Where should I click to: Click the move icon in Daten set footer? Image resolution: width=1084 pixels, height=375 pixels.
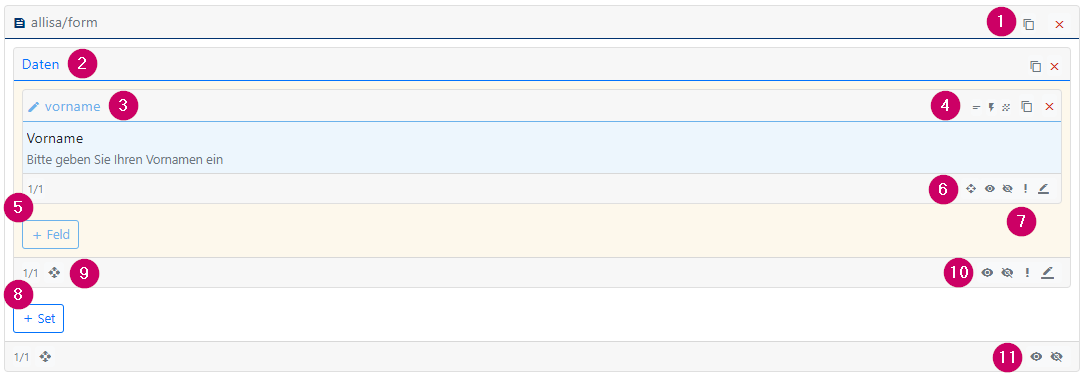[55, 273]
